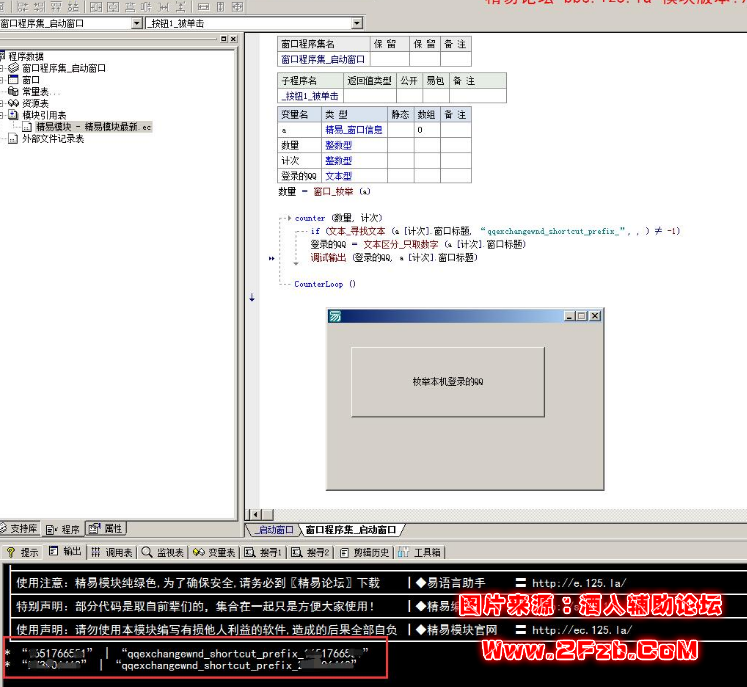Click the 精易_窗口信息 type link
747x687 pixels.
coord(353,130)
